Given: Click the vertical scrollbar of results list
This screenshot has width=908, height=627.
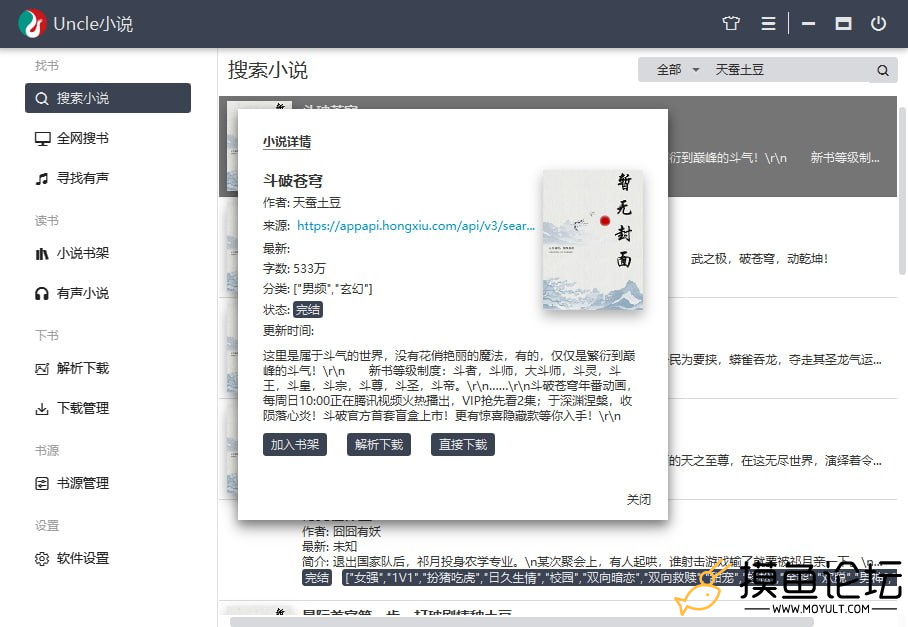Looking at the screenshot, I should tap(902, 190).
